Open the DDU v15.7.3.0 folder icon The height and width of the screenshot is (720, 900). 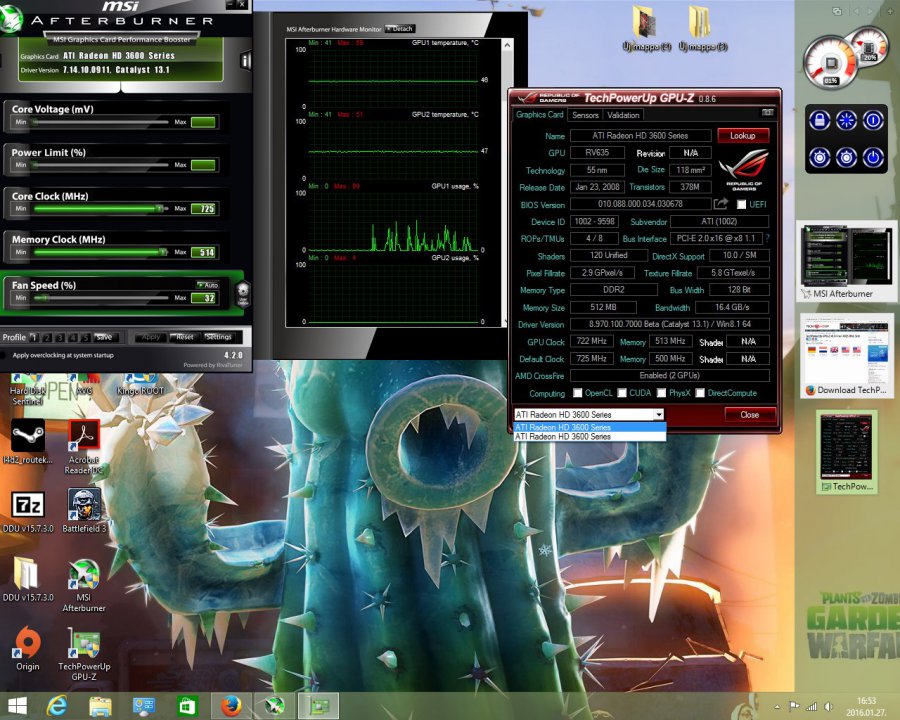pyautogui.click(x=28, y=579)
